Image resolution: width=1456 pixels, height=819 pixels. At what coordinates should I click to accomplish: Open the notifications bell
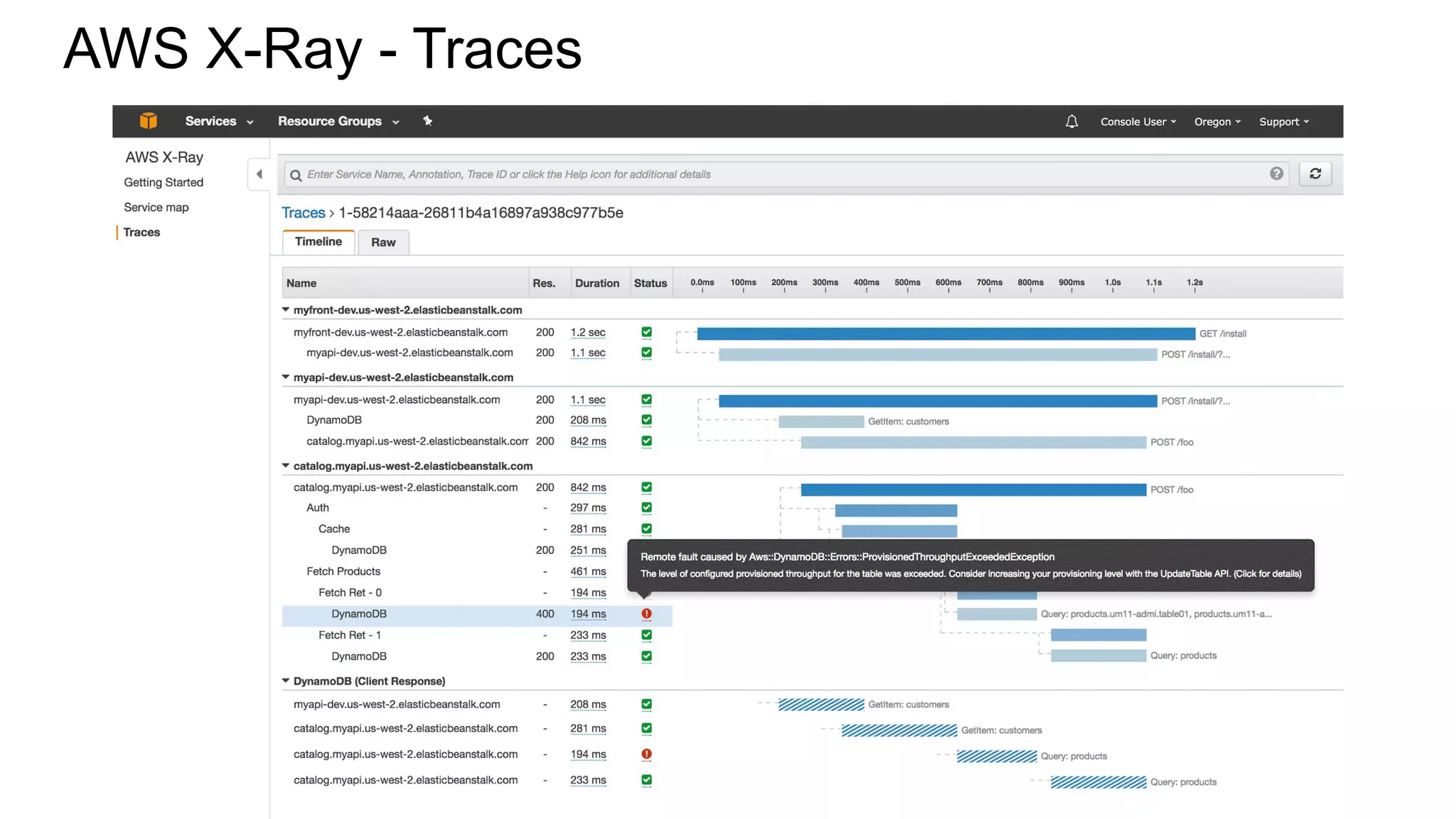(x=1071, y=122)
